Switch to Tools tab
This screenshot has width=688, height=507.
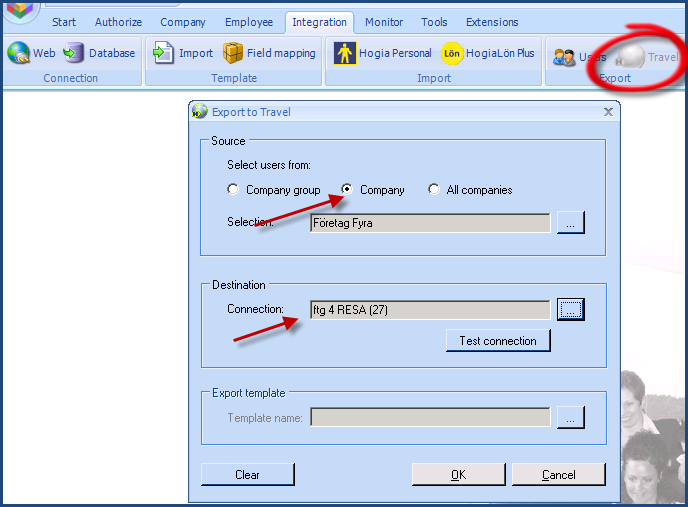click(434, 22)
